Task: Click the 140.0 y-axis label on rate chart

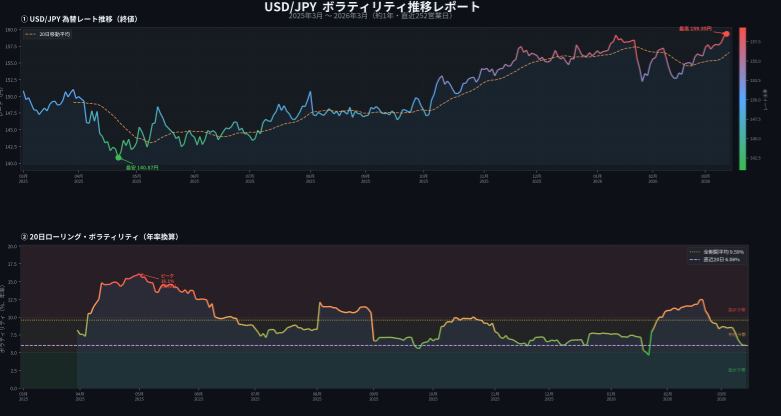Action: 12,163
